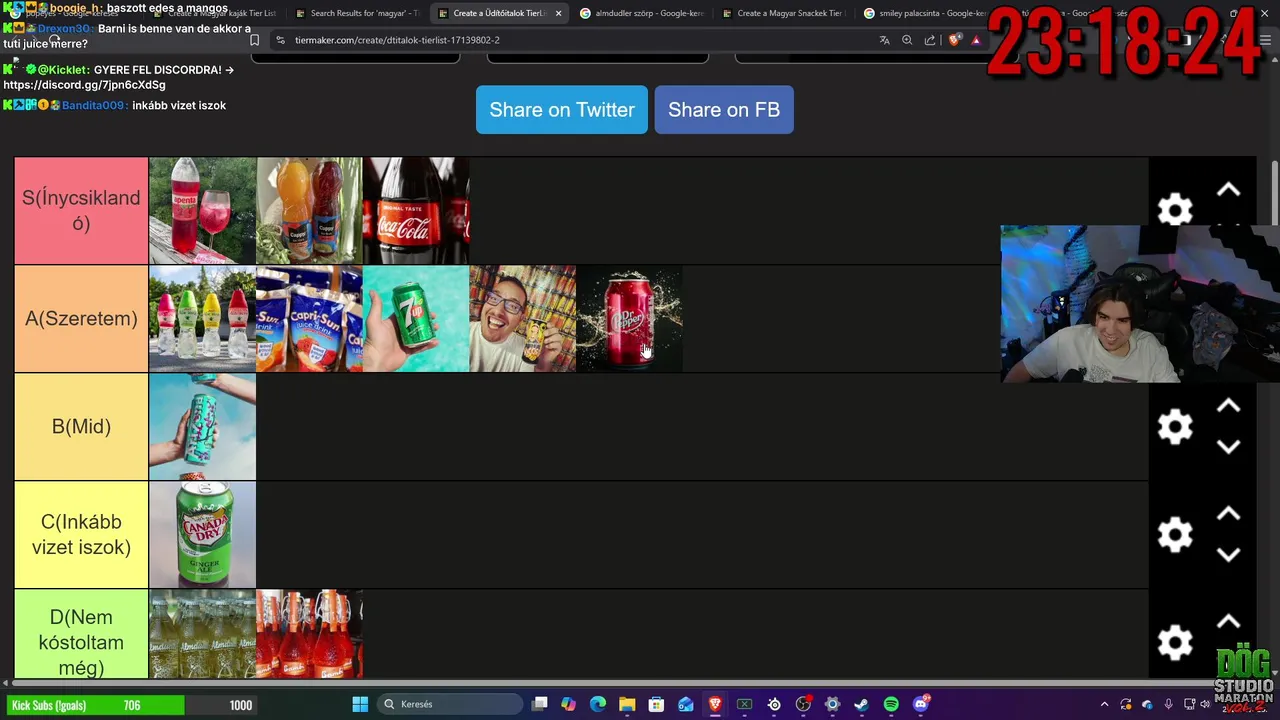Switch to 'almdudler szörp - Google' tab
This screenshot has height=720, width=1280.
[x=641, y=13]
